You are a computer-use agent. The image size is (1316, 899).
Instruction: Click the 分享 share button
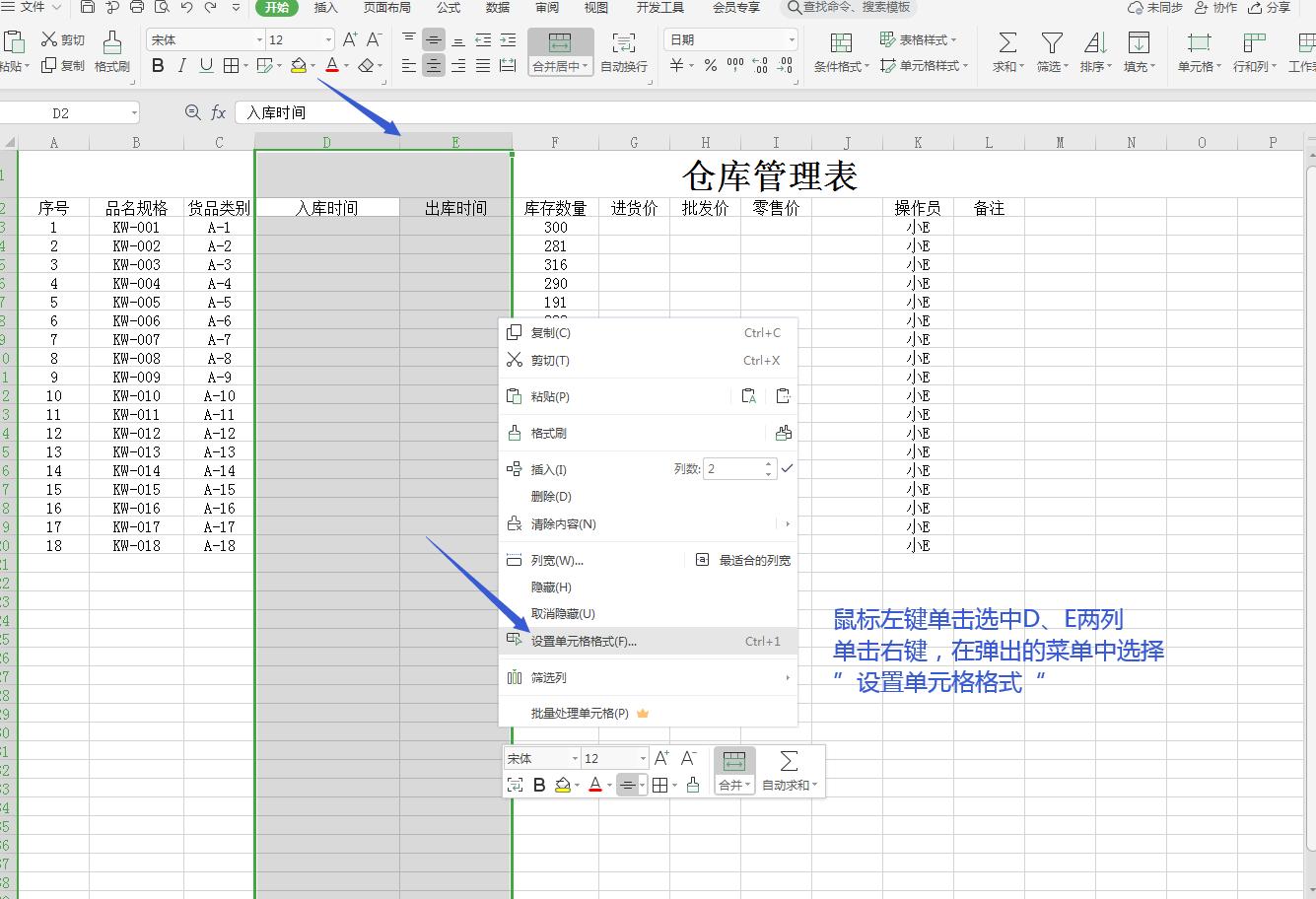pos(1270,9)
